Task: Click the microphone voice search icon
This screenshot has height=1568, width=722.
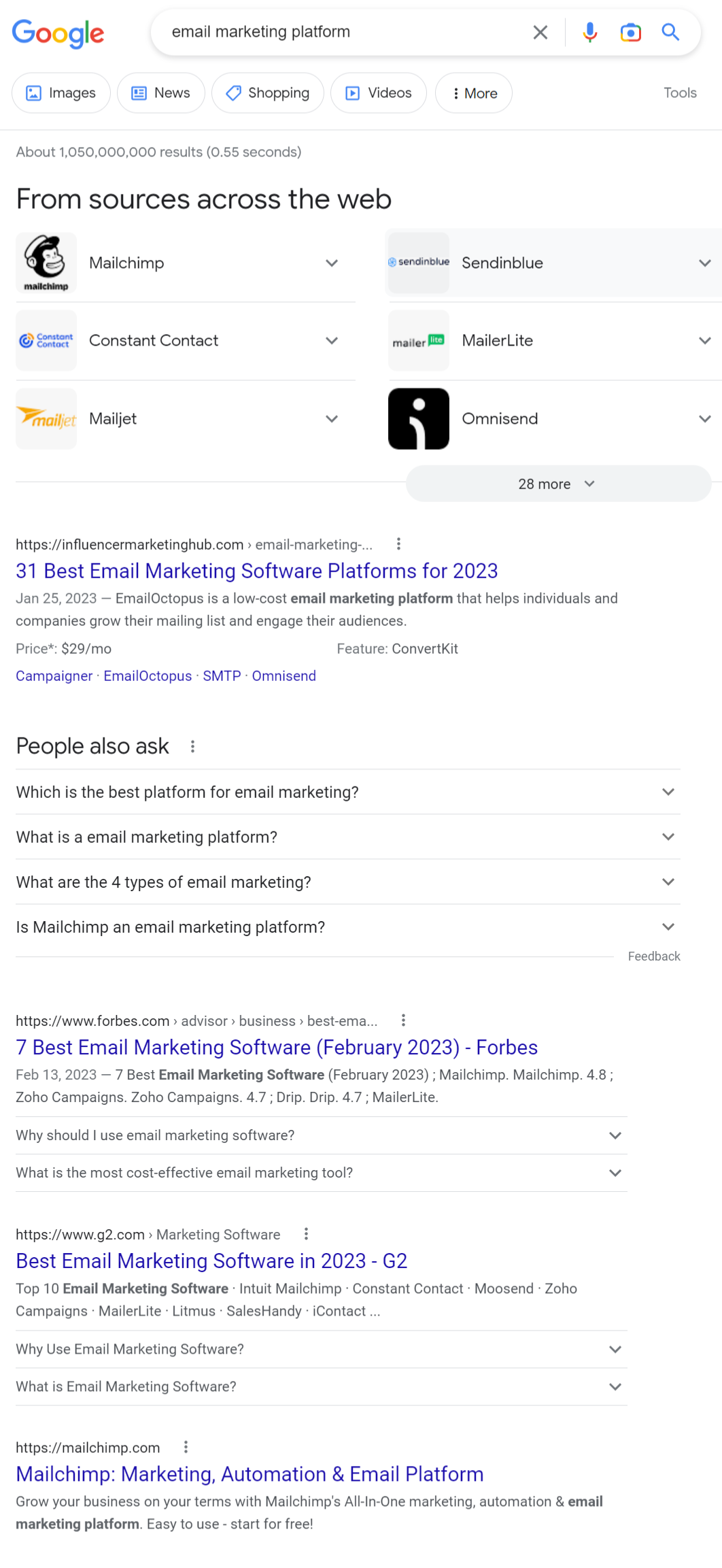Action: point(589,32)
